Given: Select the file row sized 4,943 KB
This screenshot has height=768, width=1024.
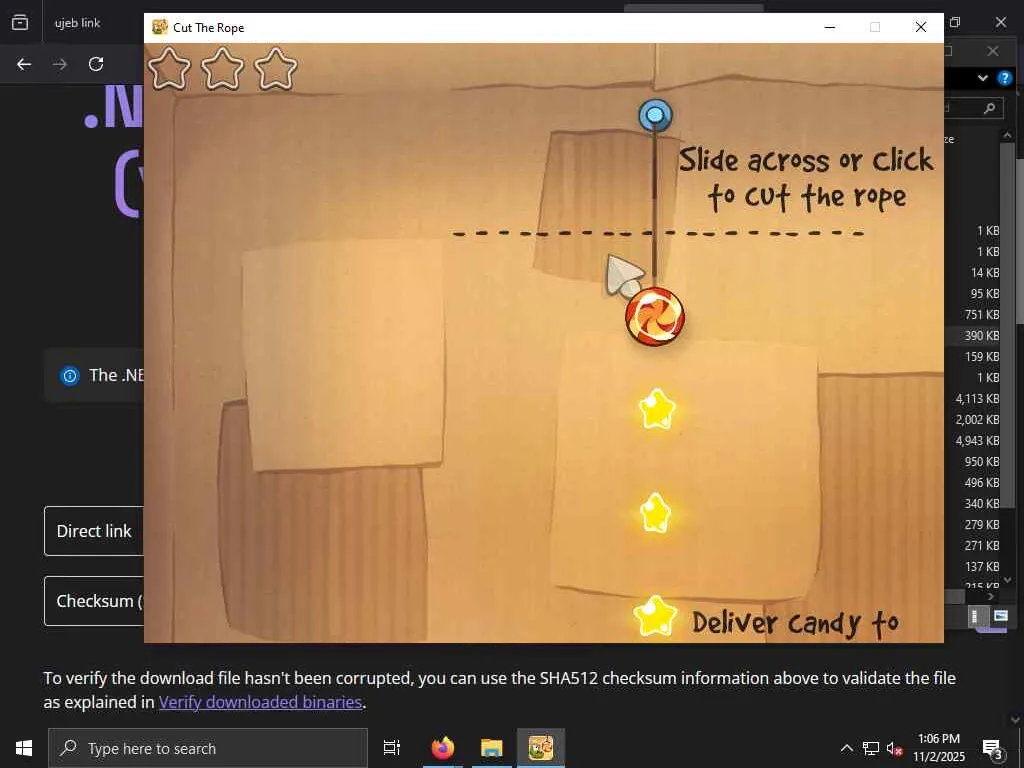Looking at the screenshot, I should [x=972, y=440].
